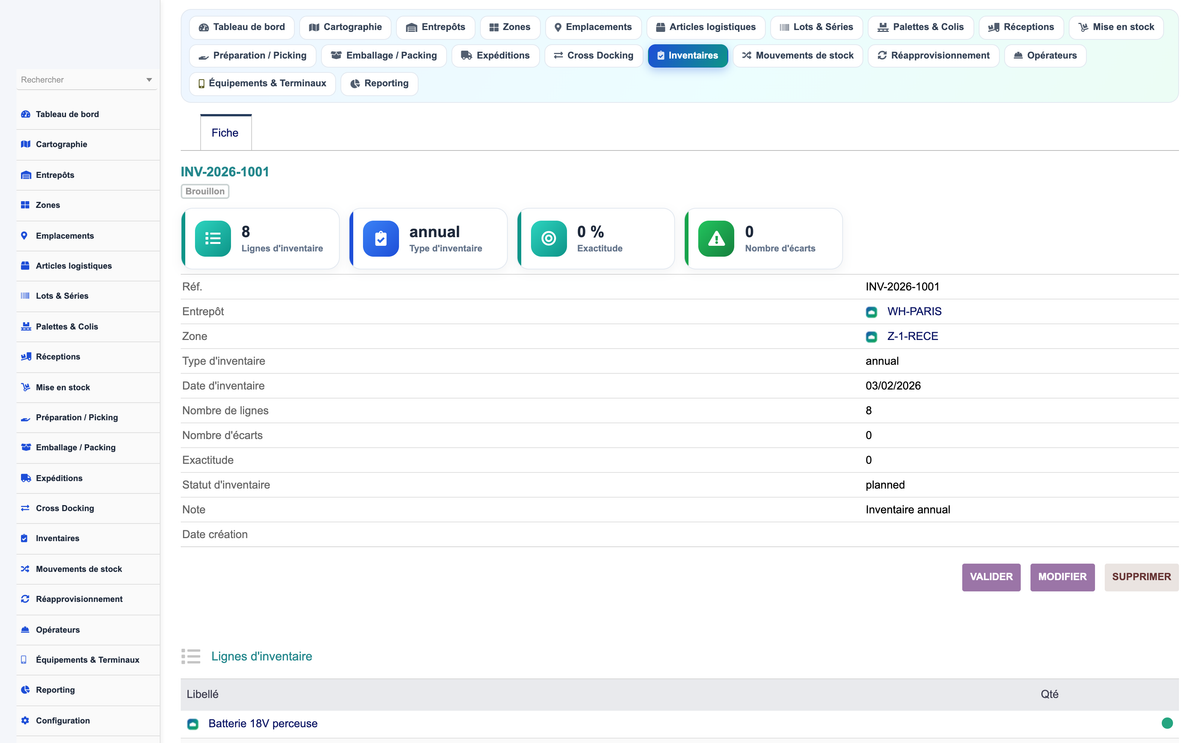Open Préparation / Picking in top menu

[x=252, y=55]
